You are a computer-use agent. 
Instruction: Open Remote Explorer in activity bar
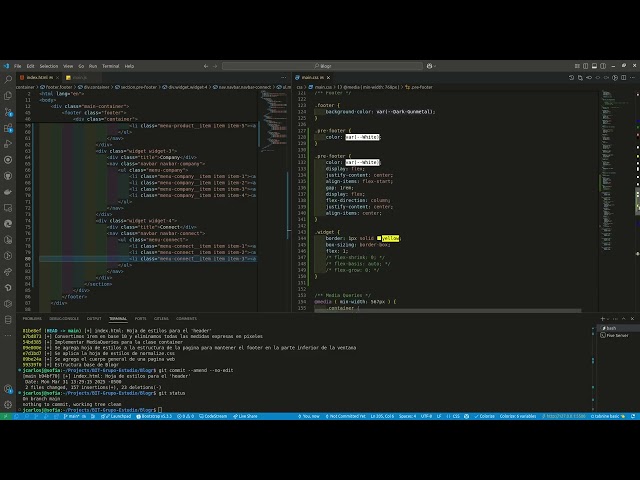point(8,208)
